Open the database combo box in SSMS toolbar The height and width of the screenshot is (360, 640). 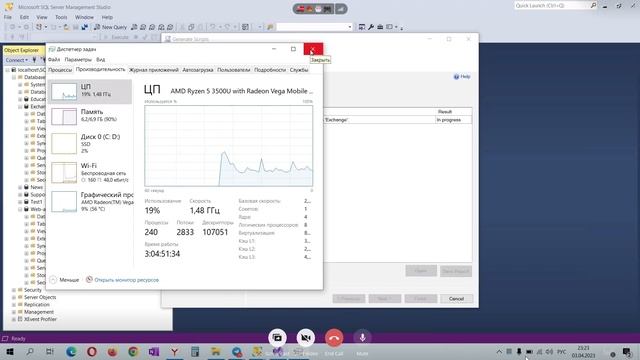tap(314, 27)
